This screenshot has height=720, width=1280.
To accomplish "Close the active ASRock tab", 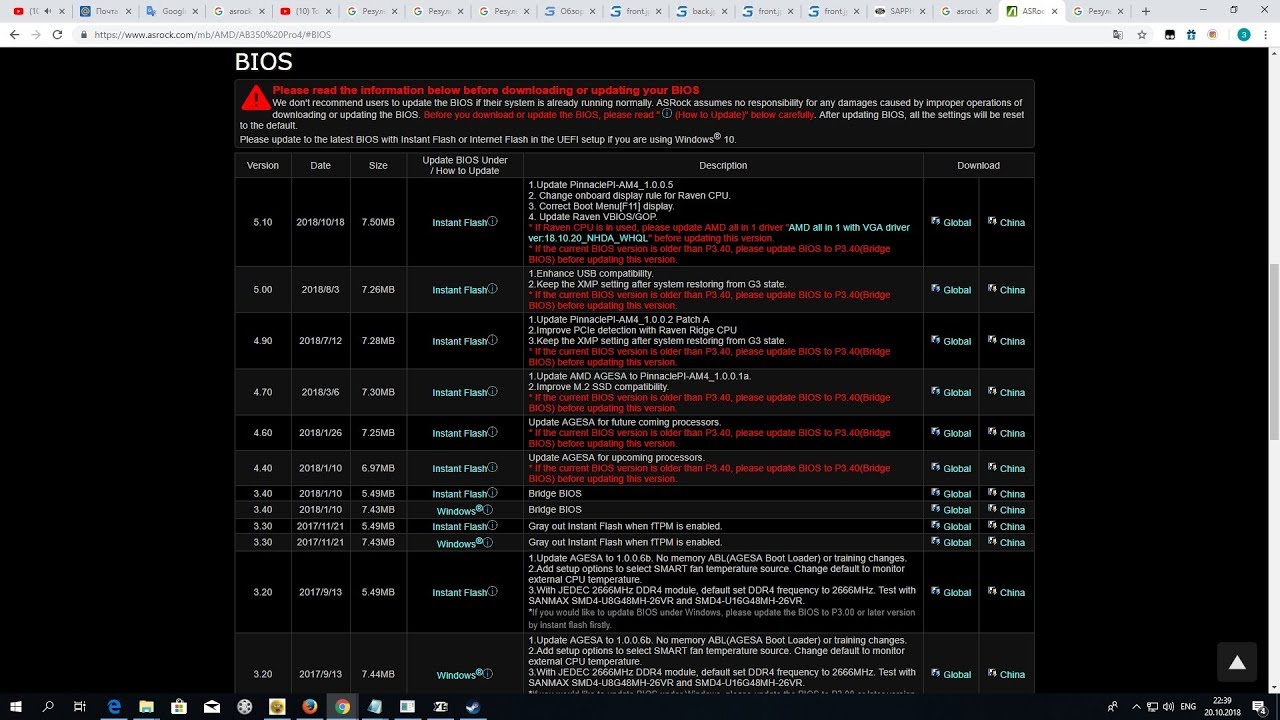I will (1054, 11).
